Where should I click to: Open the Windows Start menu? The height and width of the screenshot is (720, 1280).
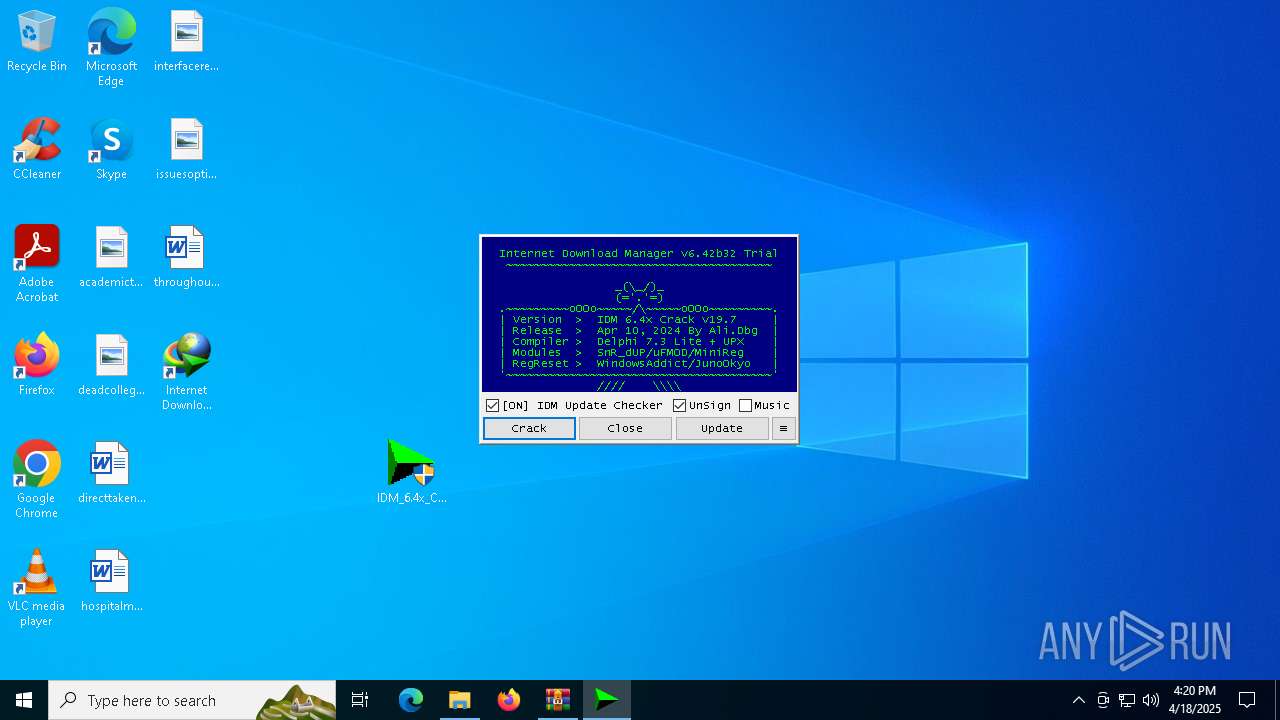coord(24,700)
